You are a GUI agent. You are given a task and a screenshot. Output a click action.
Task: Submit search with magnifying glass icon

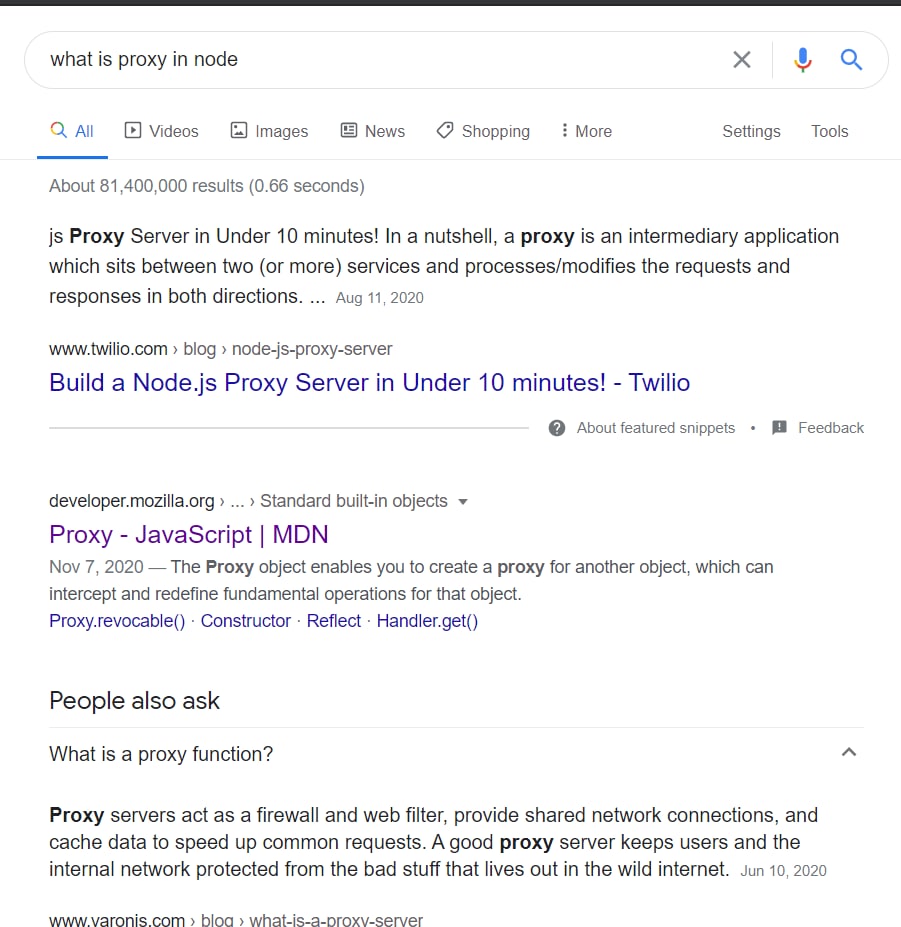pos(851,60)
